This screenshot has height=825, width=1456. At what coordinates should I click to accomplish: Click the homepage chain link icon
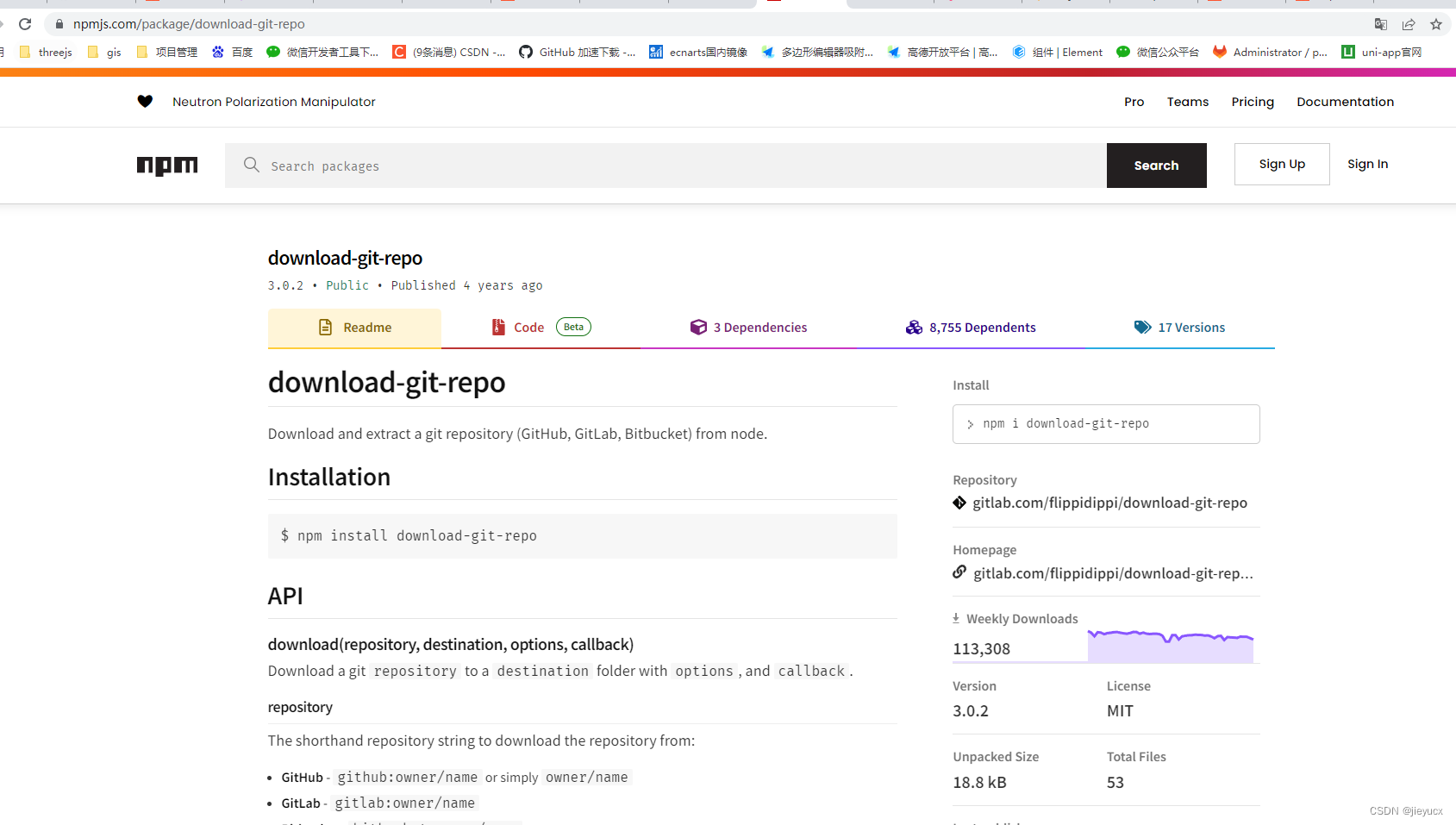point(959,572)
